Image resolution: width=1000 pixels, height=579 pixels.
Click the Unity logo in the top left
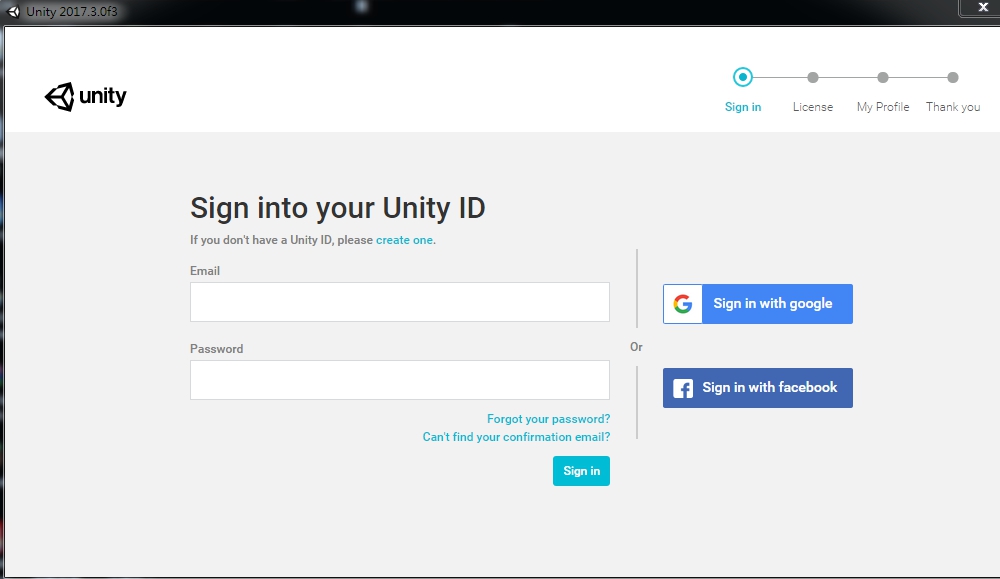(x=85, y=95)
